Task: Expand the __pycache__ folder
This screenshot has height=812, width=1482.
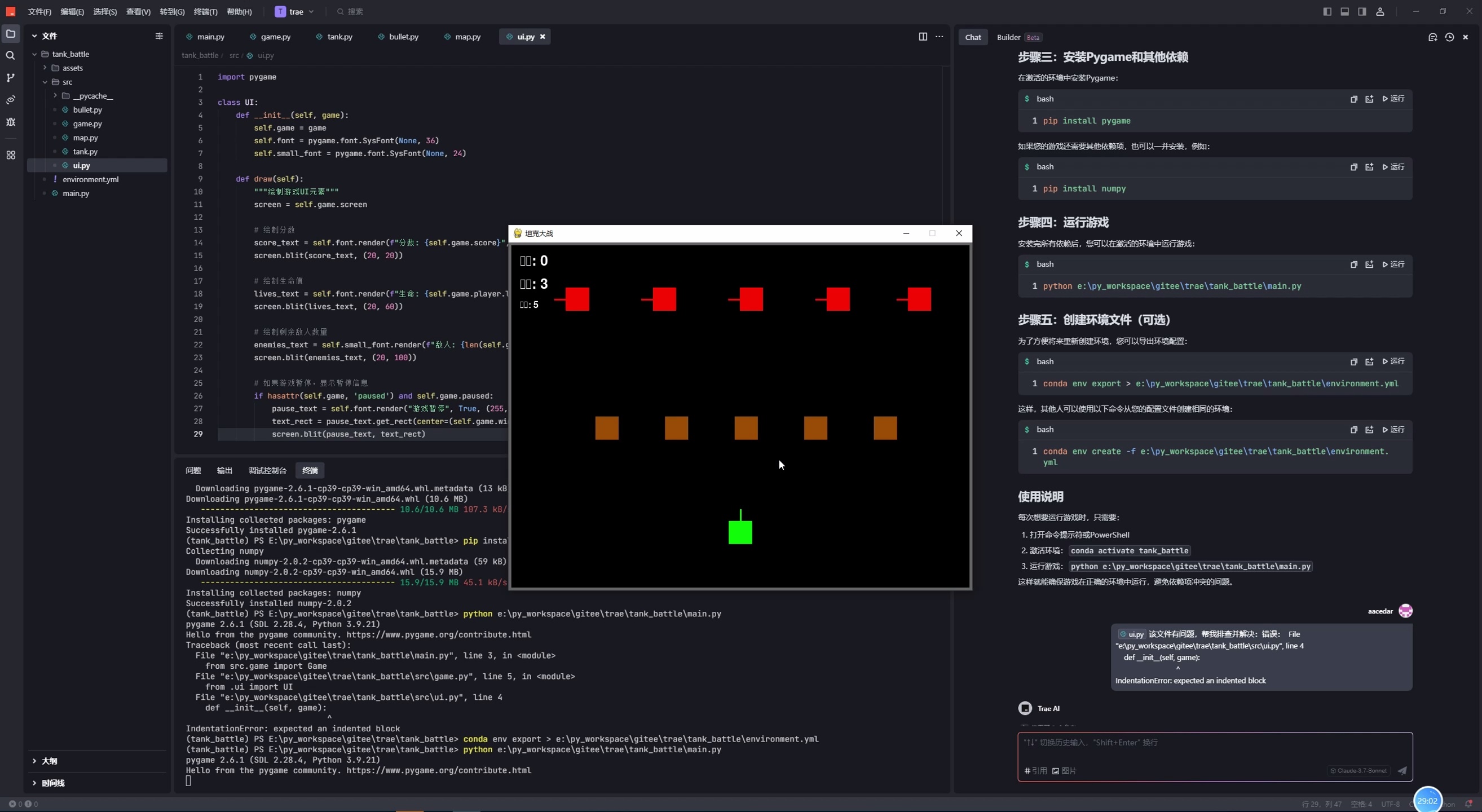Action: (92, 96)
